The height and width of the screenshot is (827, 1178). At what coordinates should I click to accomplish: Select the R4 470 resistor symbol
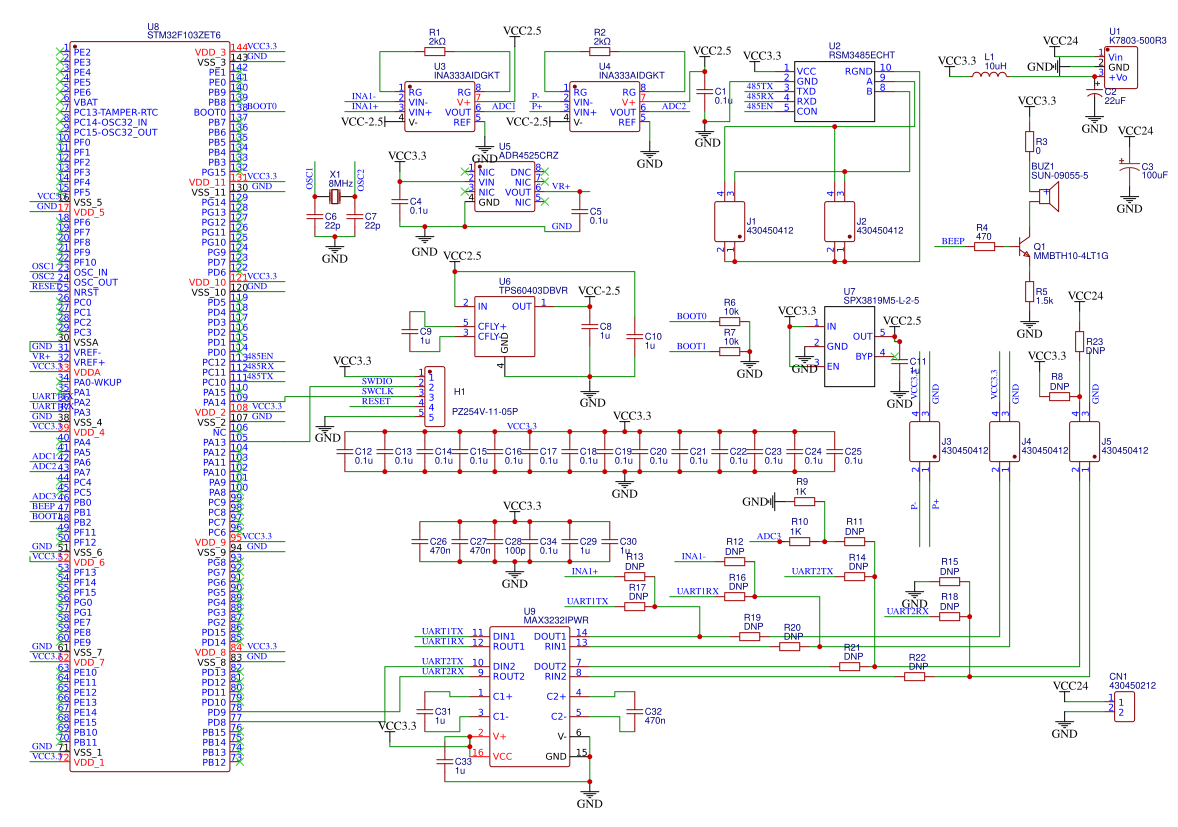point(984,246)
